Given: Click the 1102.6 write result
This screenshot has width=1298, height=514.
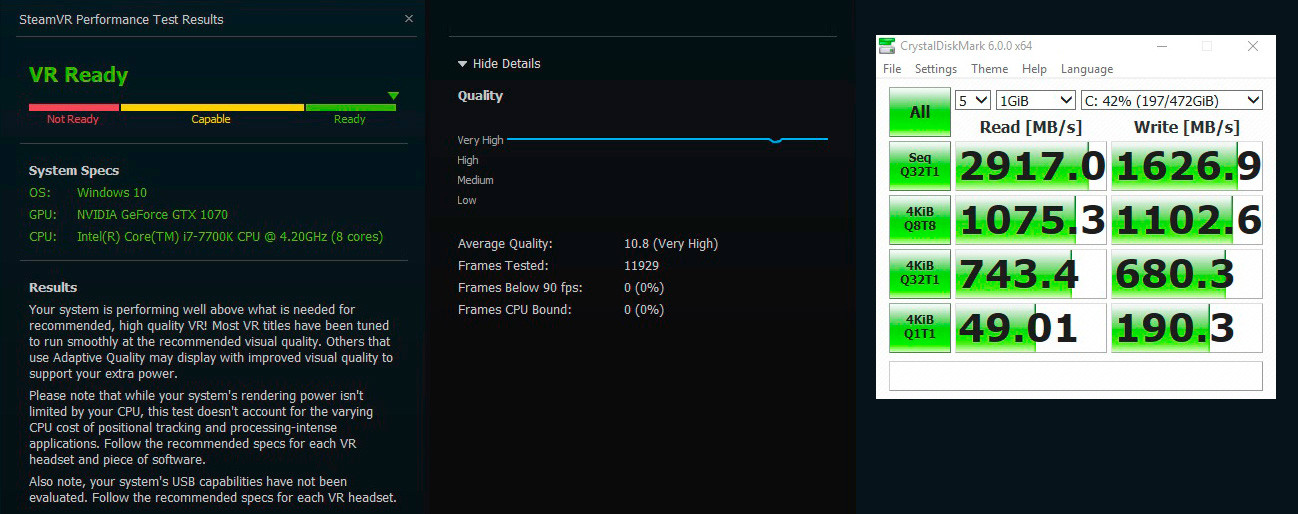Looking at the screenshot, I should coord(1187,220).
